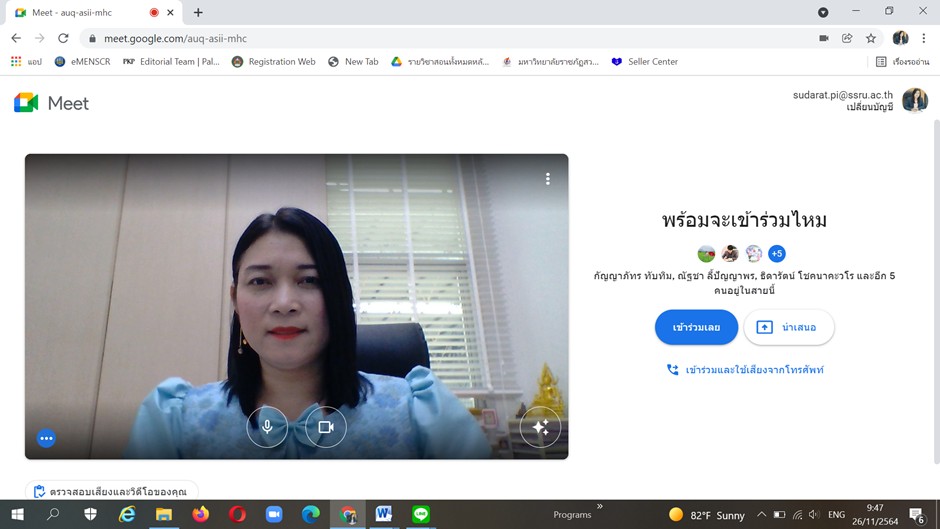
Task: Click the +5 participants badge
Action: [777, 254]
